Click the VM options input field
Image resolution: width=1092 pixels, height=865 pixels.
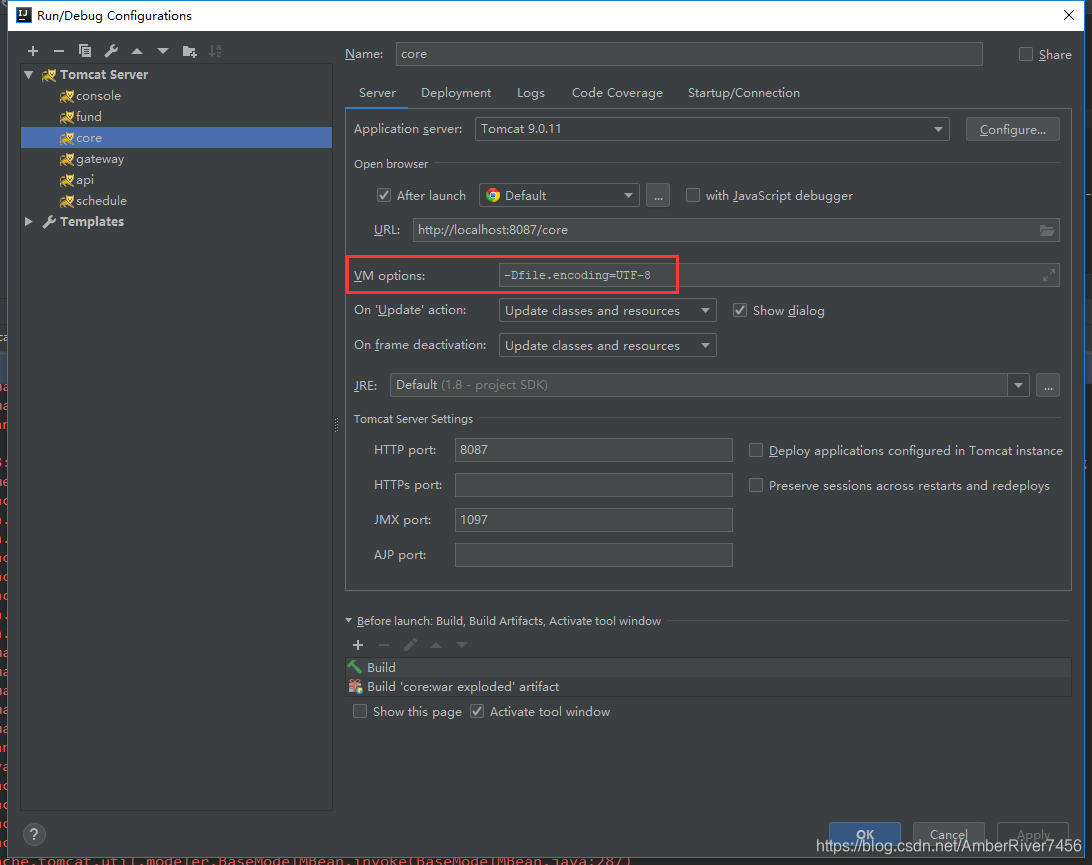tap(779, 275)
